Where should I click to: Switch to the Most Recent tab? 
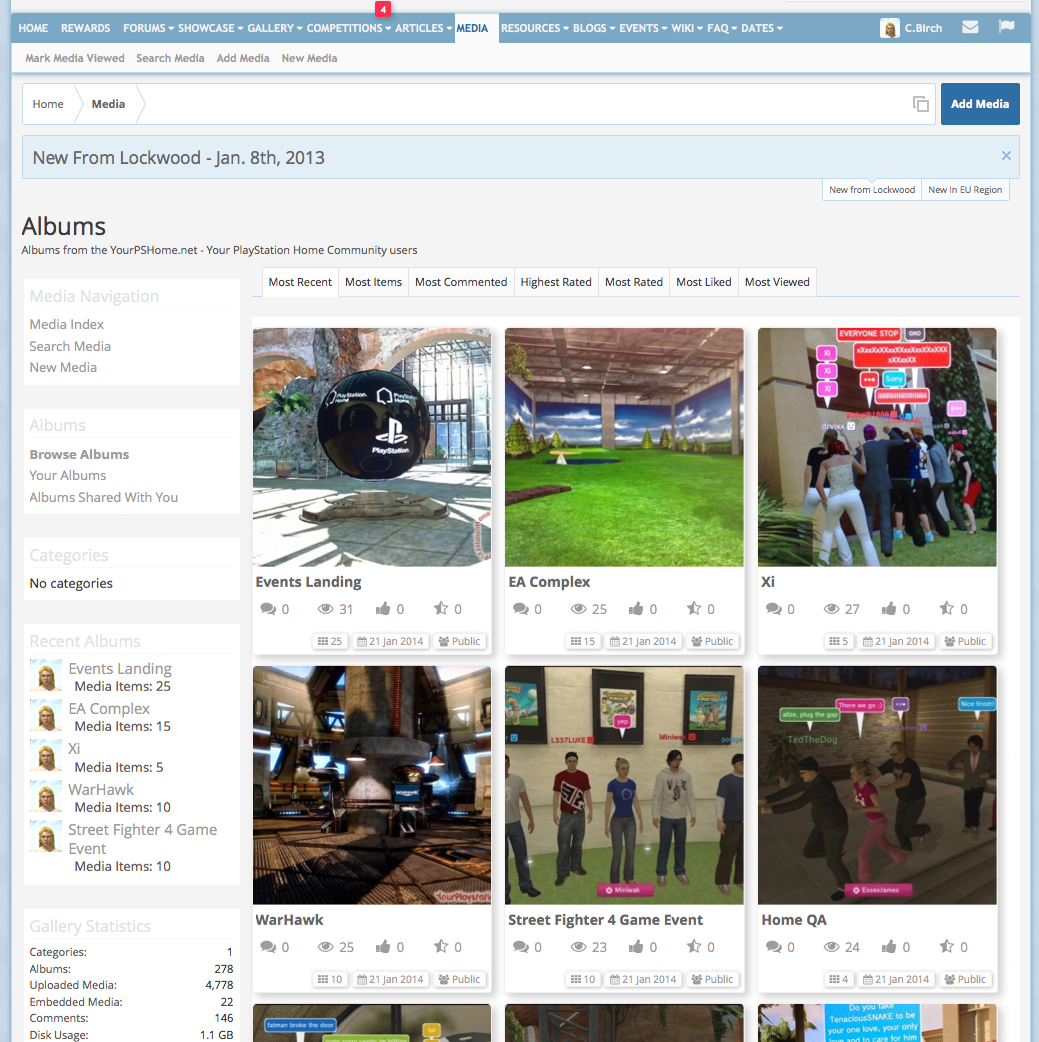click(300, 282)
